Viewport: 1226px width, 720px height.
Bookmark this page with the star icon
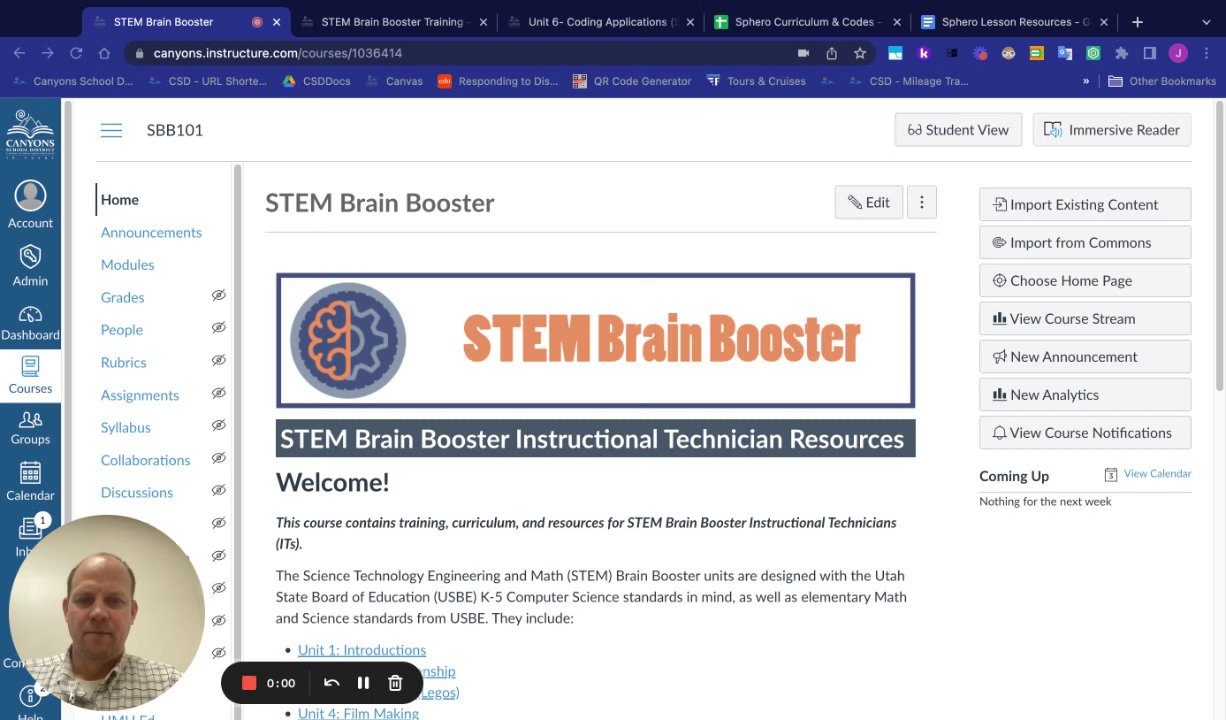point(859,53)
